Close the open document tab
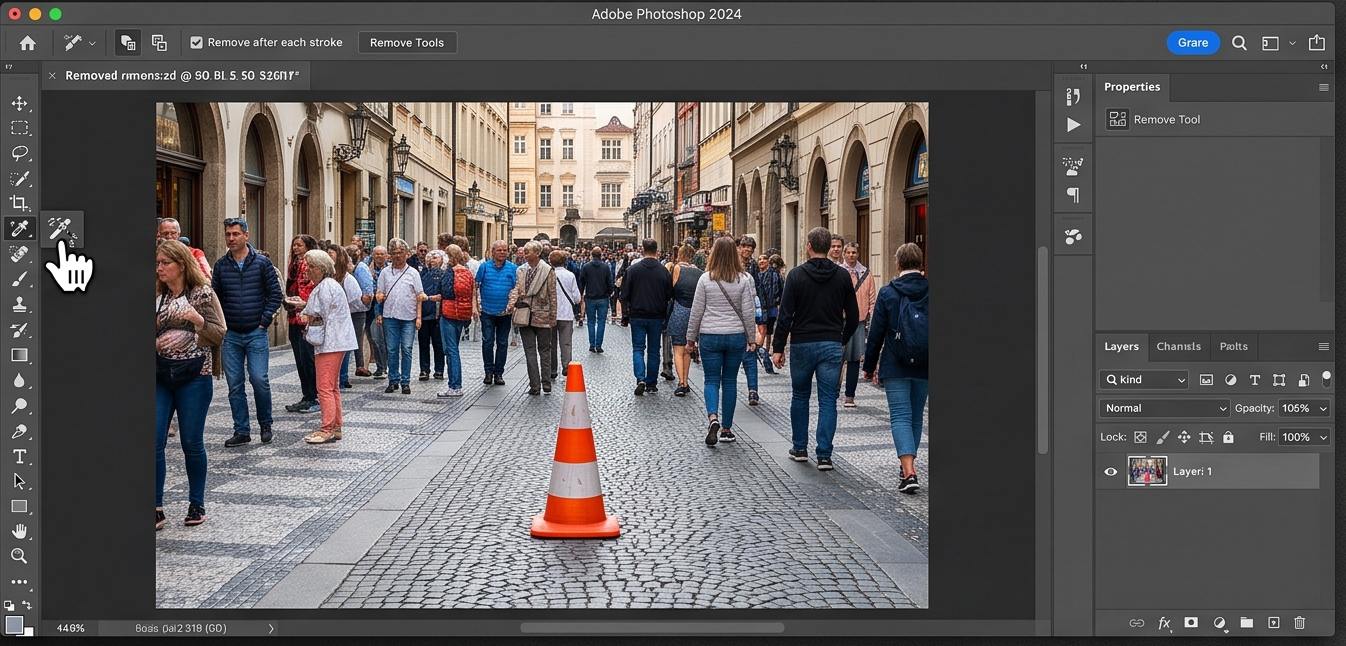 [52, 76]
